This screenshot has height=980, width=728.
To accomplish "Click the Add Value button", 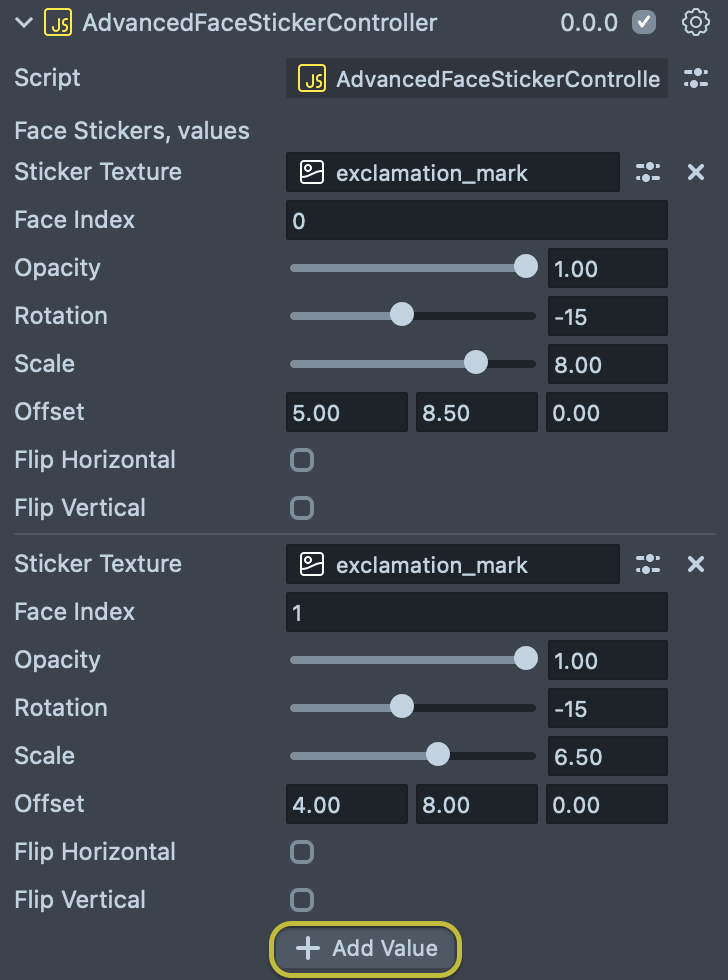I will click(366, 948).
